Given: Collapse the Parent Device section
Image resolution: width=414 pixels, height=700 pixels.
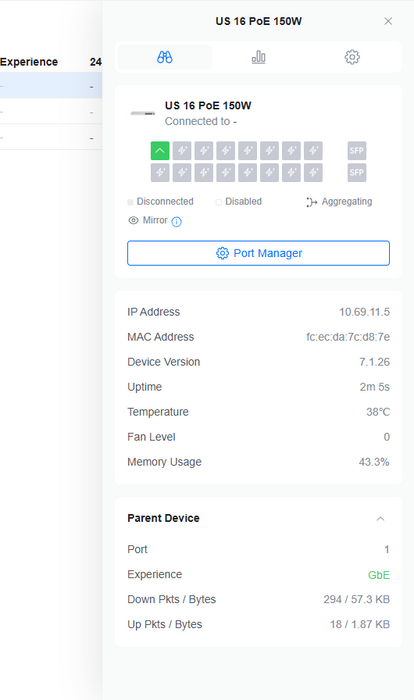Looking at the screenshot, I should coord(381,518).
